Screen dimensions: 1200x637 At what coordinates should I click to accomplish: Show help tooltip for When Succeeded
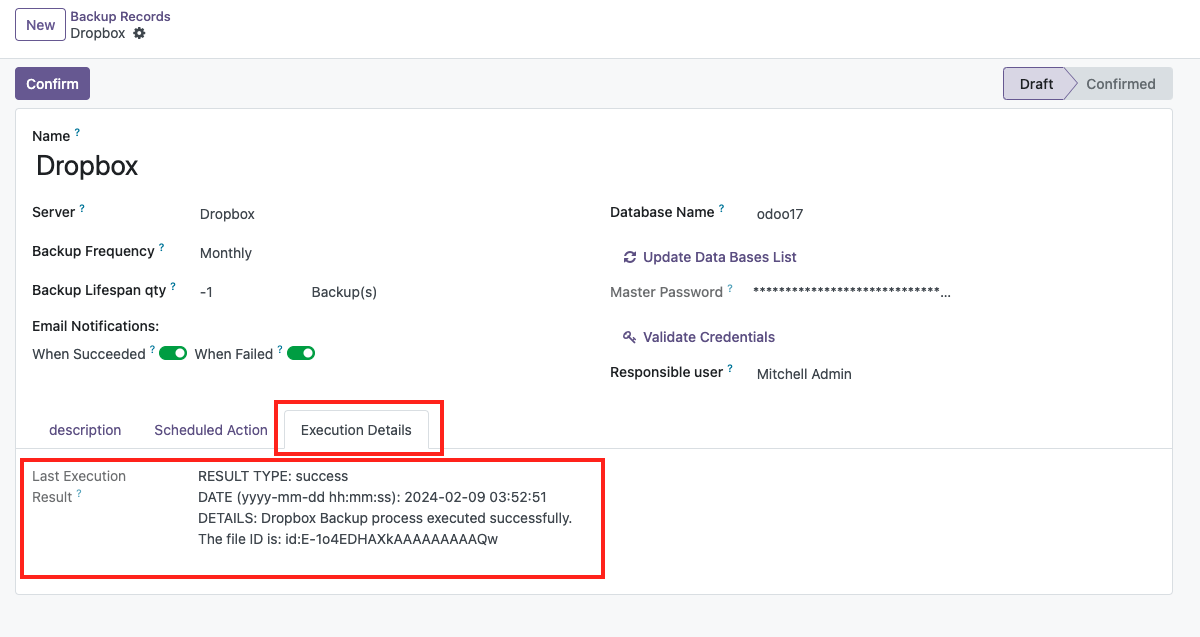(x=153, y=349)
